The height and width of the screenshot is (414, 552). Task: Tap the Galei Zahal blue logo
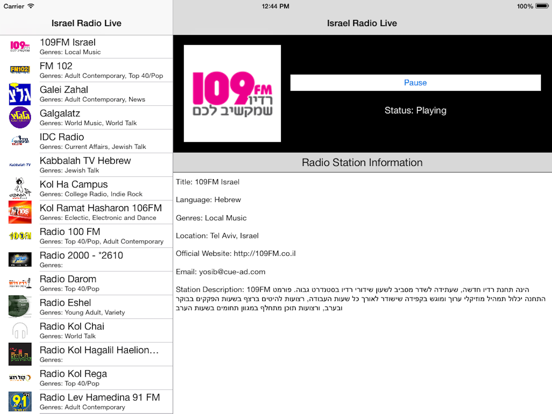click(20, 94)
